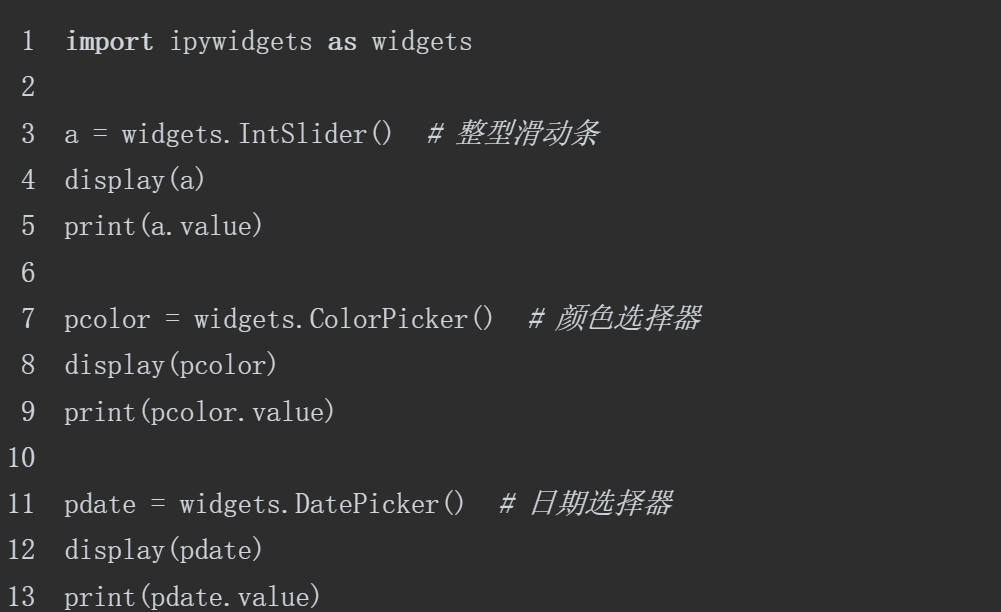This screenshot has width=1001, height=612.
Task: Click the comment "# 日期选择器"
Action: [586, 506]
